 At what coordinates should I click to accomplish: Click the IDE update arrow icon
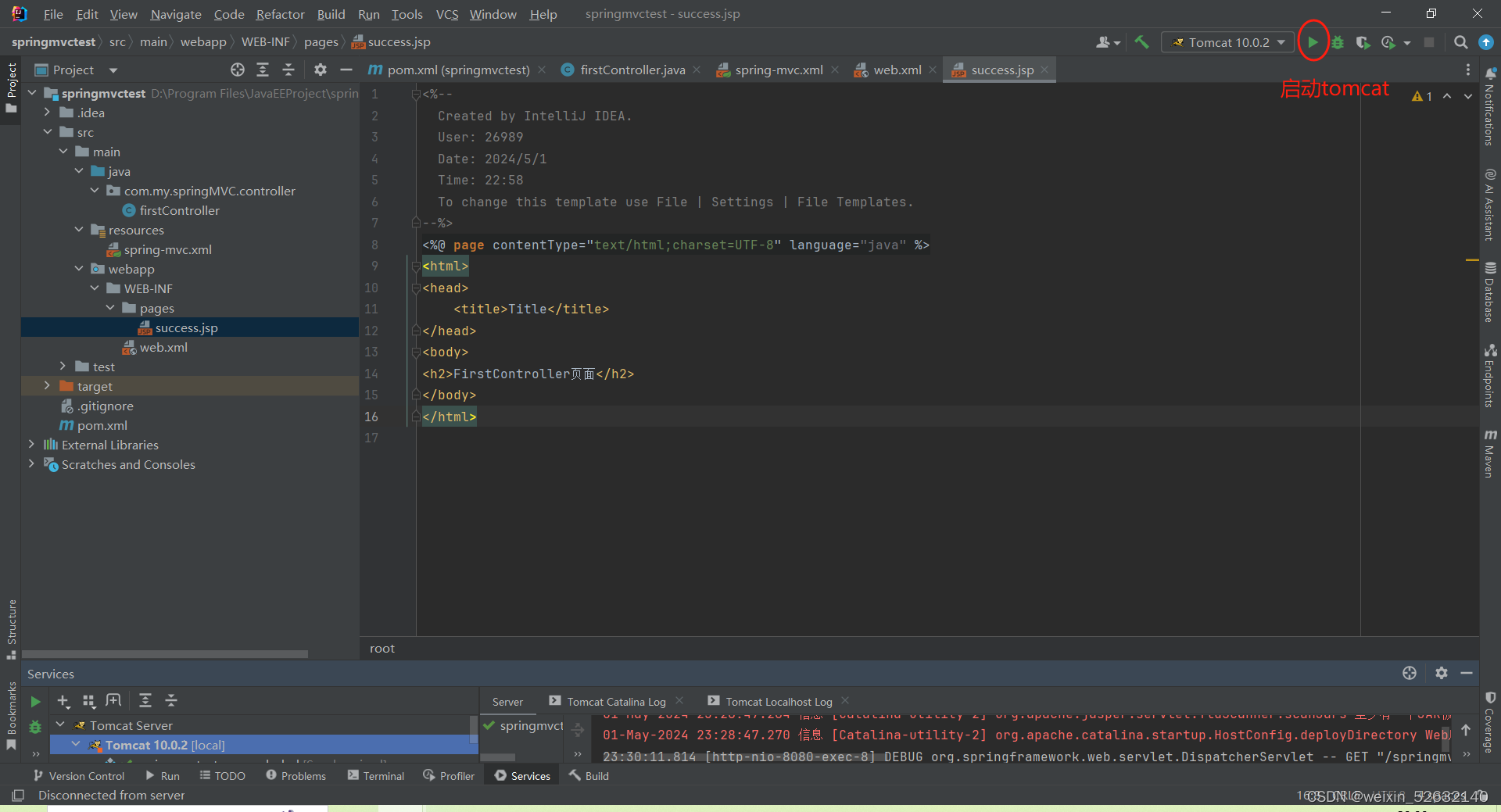(1486, 42)
